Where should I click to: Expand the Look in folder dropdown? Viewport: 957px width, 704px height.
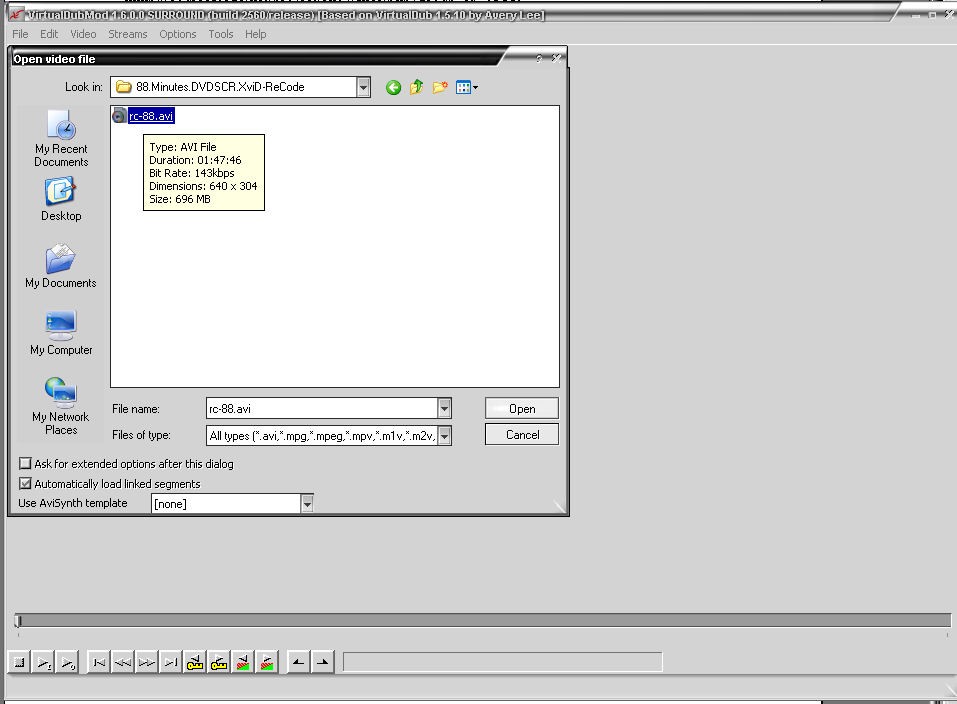[363, 87]
